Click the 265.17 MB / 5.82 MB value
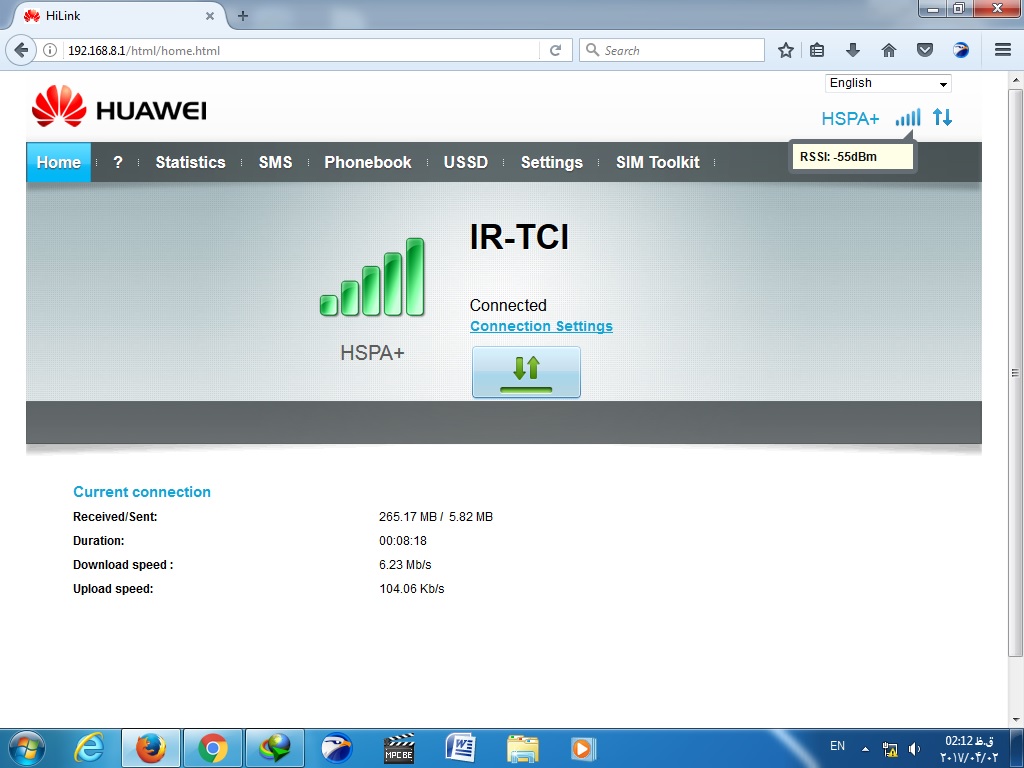The width and height of the screenshot is (1024, 768). [436, 517]
